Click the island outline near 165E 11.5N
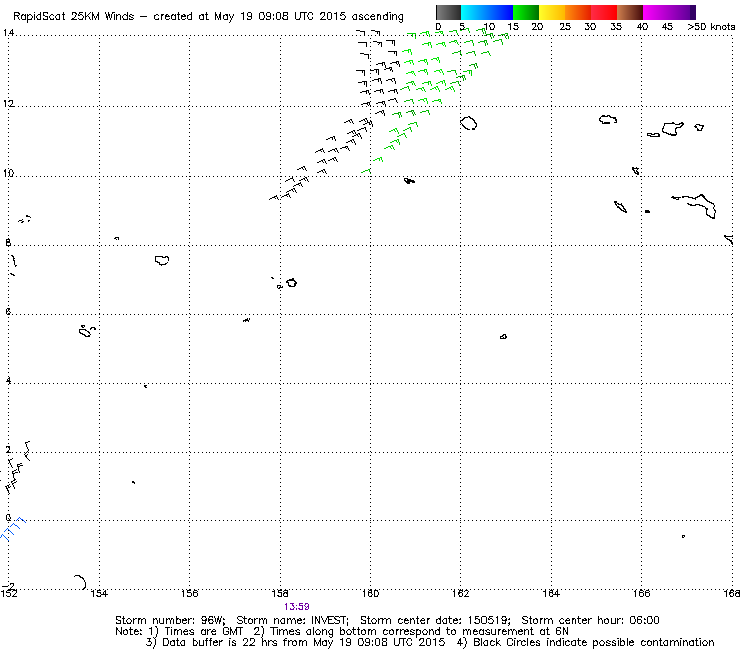 pos(608,119)
